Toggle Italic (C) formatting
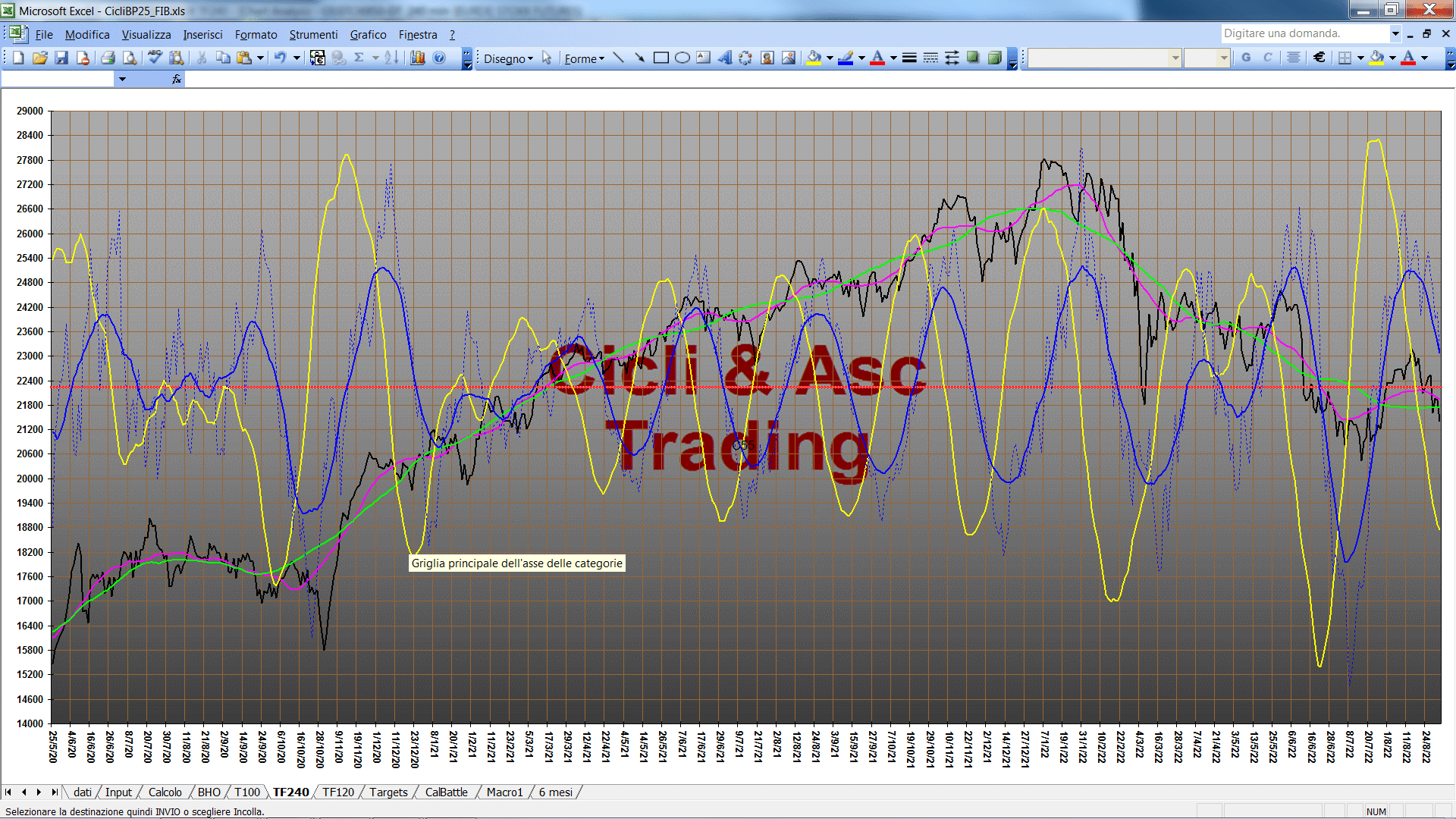 tap(1267, 58)
